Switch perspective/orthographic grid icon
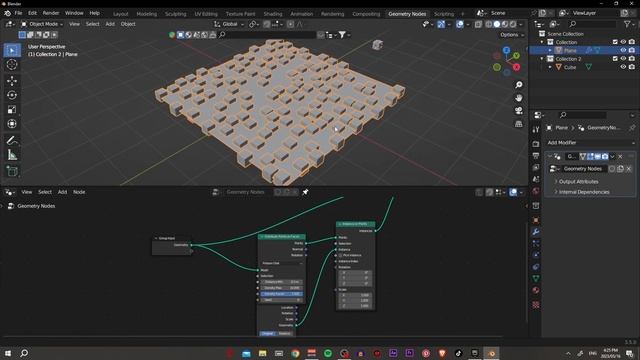Viewport: 640px width, 360px height. click(x=518, y=124)
